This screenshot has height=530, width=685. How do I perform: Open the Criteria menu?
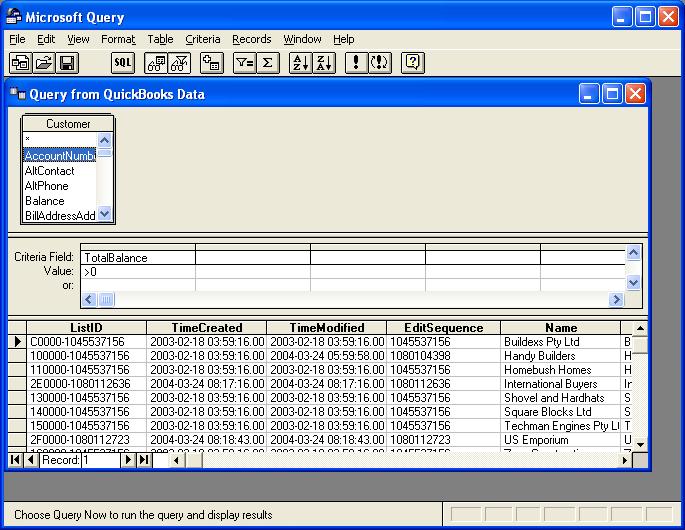coord(203,39)
